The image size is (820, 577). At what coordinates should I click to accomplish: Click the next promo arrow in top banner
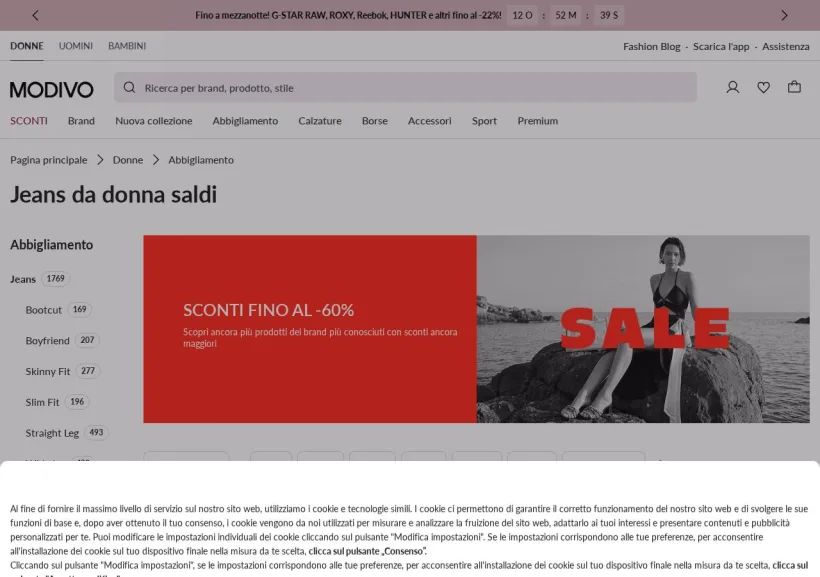(784, 15)
